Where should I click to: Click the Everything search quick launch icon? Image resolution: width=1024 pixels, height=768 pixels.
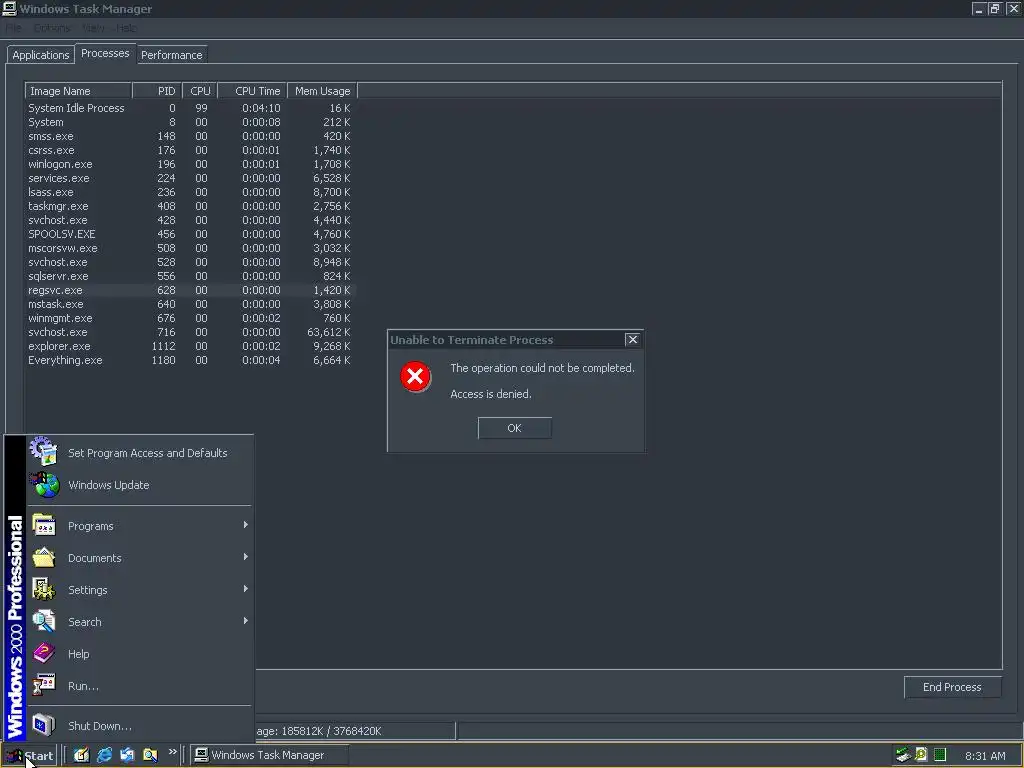(150, 755)
